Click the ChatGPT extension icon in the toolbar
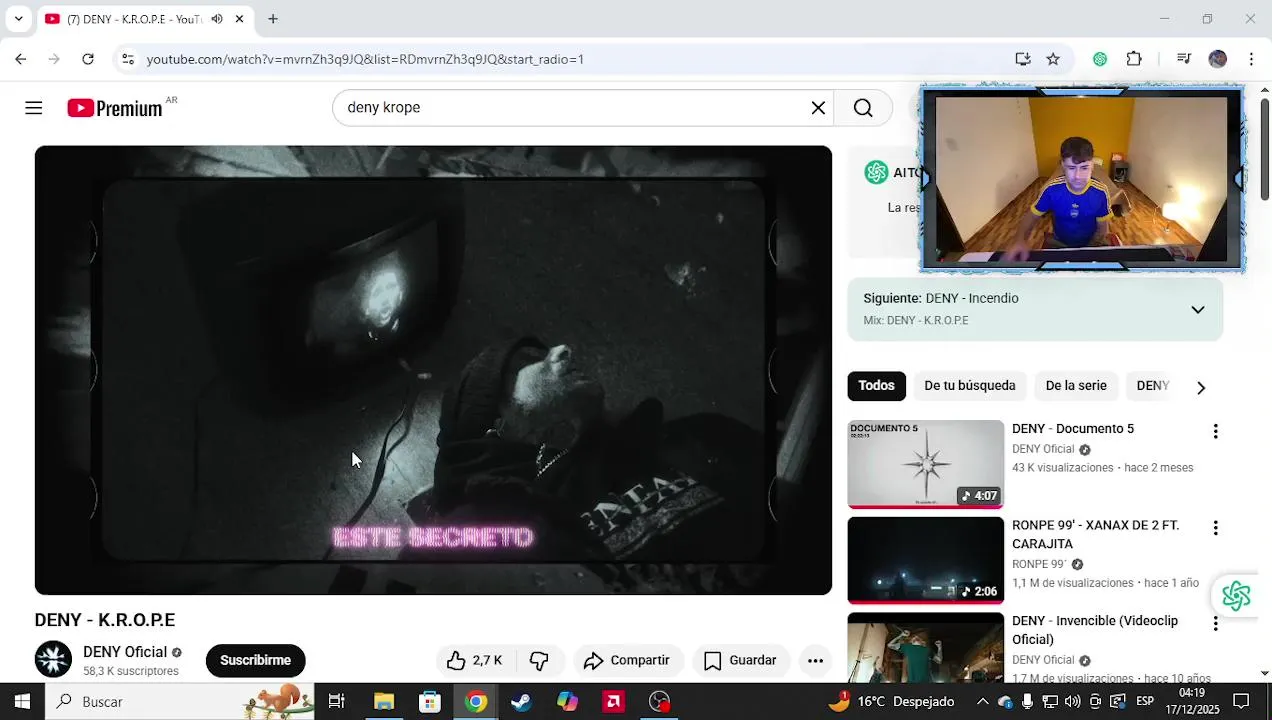 tap(1100, 59)
